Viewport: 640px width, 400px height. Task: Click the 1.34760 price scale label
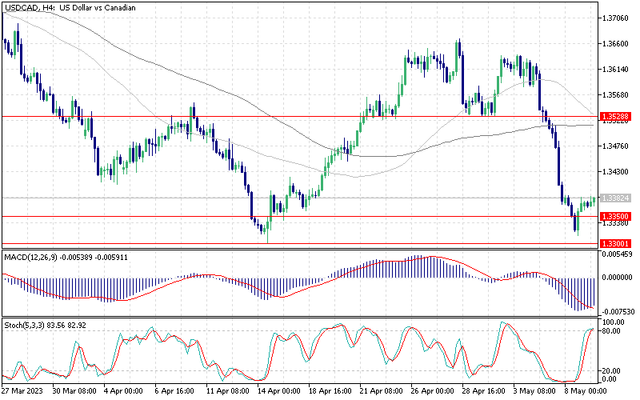pos(615,147)
